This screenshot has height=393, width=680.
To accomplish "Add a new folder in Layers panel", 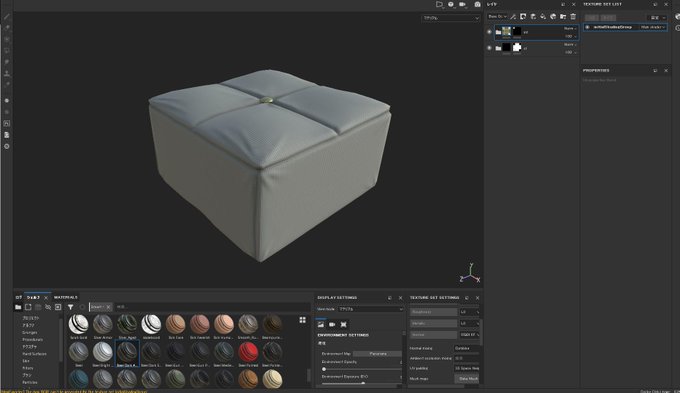I will [563, 16].
